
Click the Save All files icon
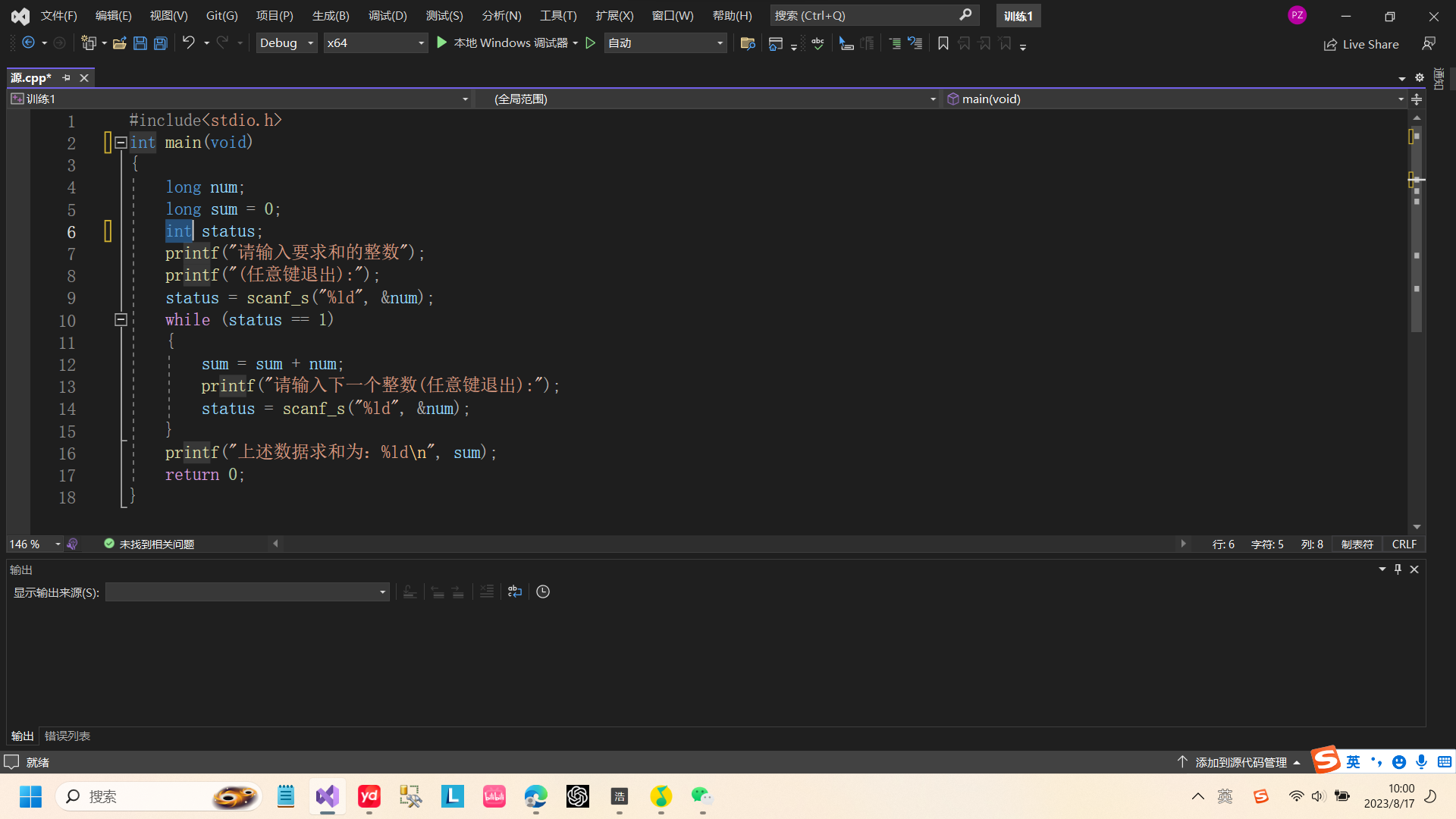pyautogui.click(x=160, y=43)
